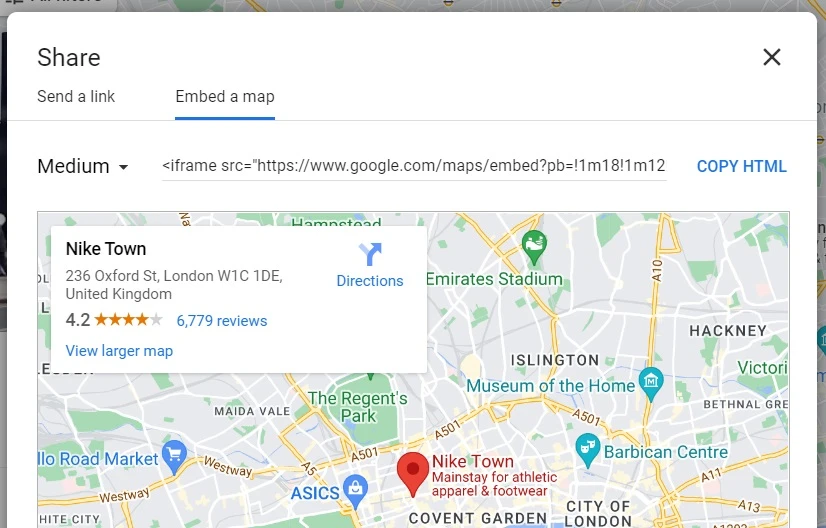Click the Directions arrow icon
The image size is (826, 528).
tap(370, 254)
